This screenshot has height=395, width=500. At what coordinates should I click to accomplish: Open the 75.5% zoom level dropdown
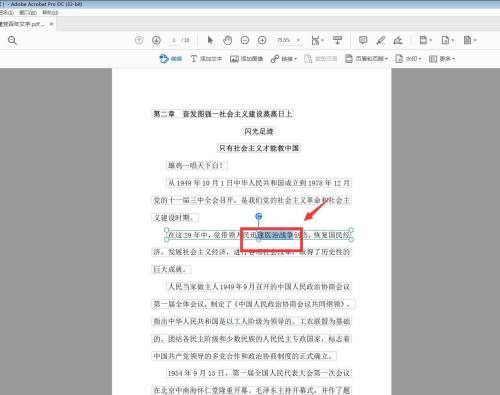click(x=289, y=40)
